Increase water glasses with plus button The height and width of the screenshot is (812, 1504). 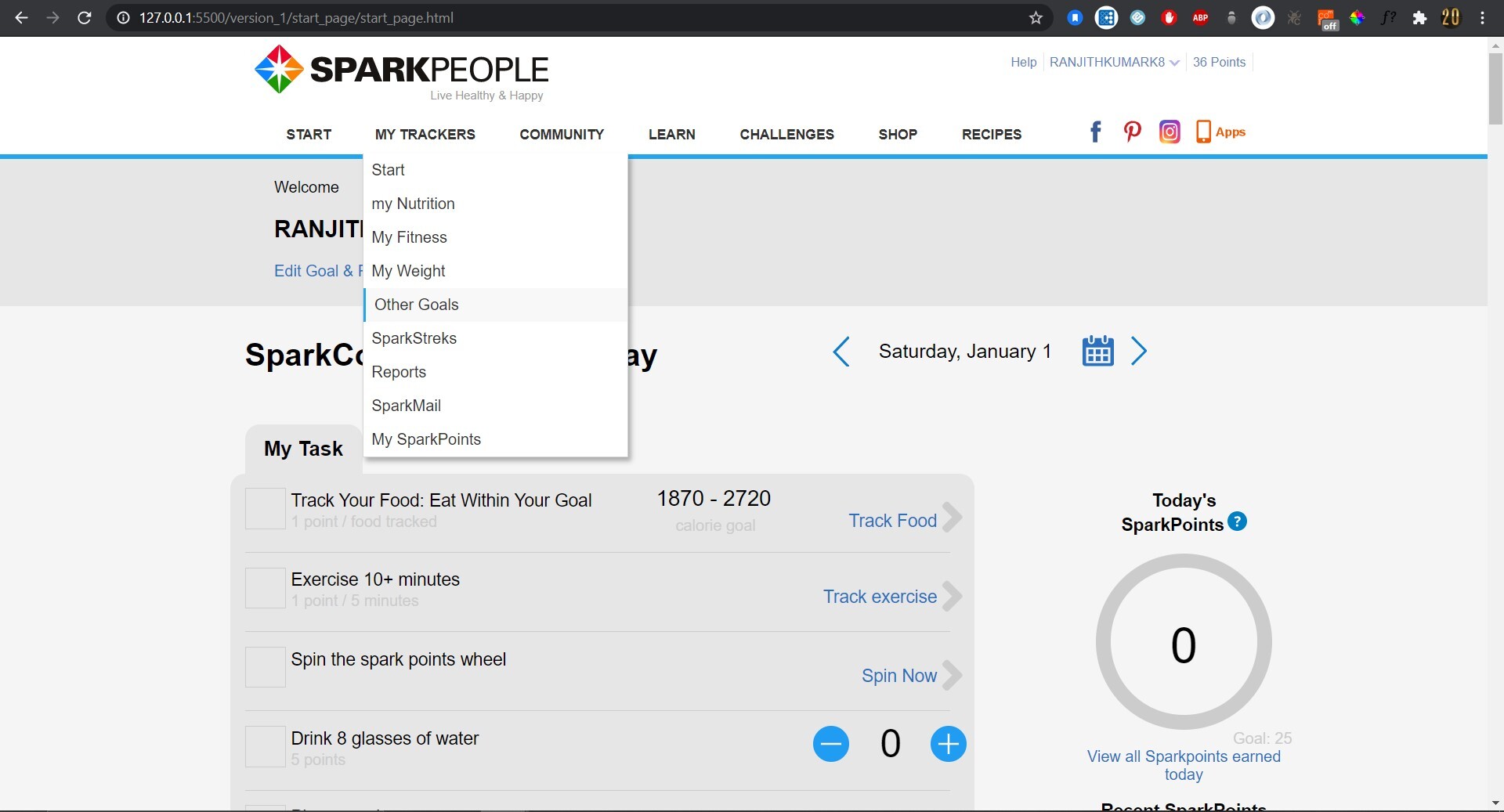click(948, 744)
